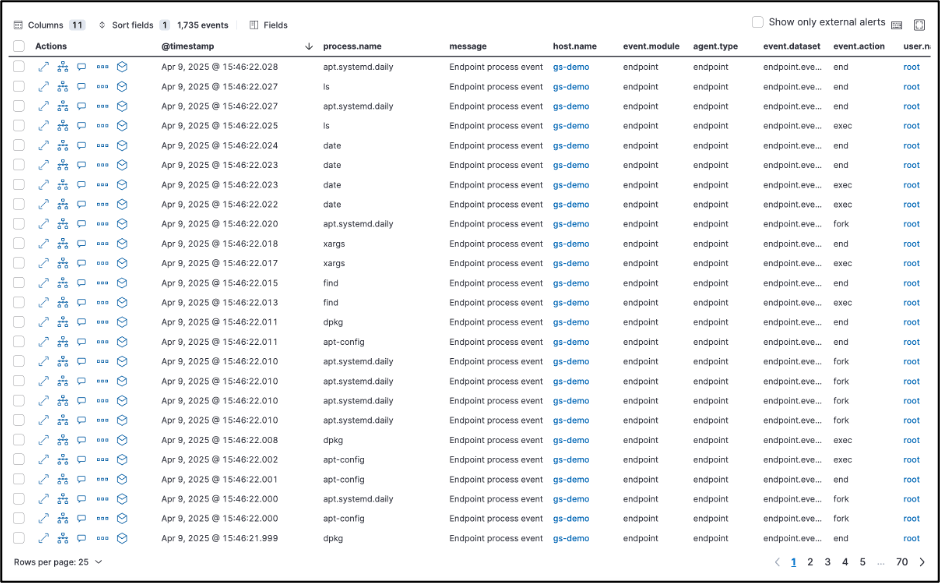Select the find exec event checkbox
The image size is (940, 584).
19,303
